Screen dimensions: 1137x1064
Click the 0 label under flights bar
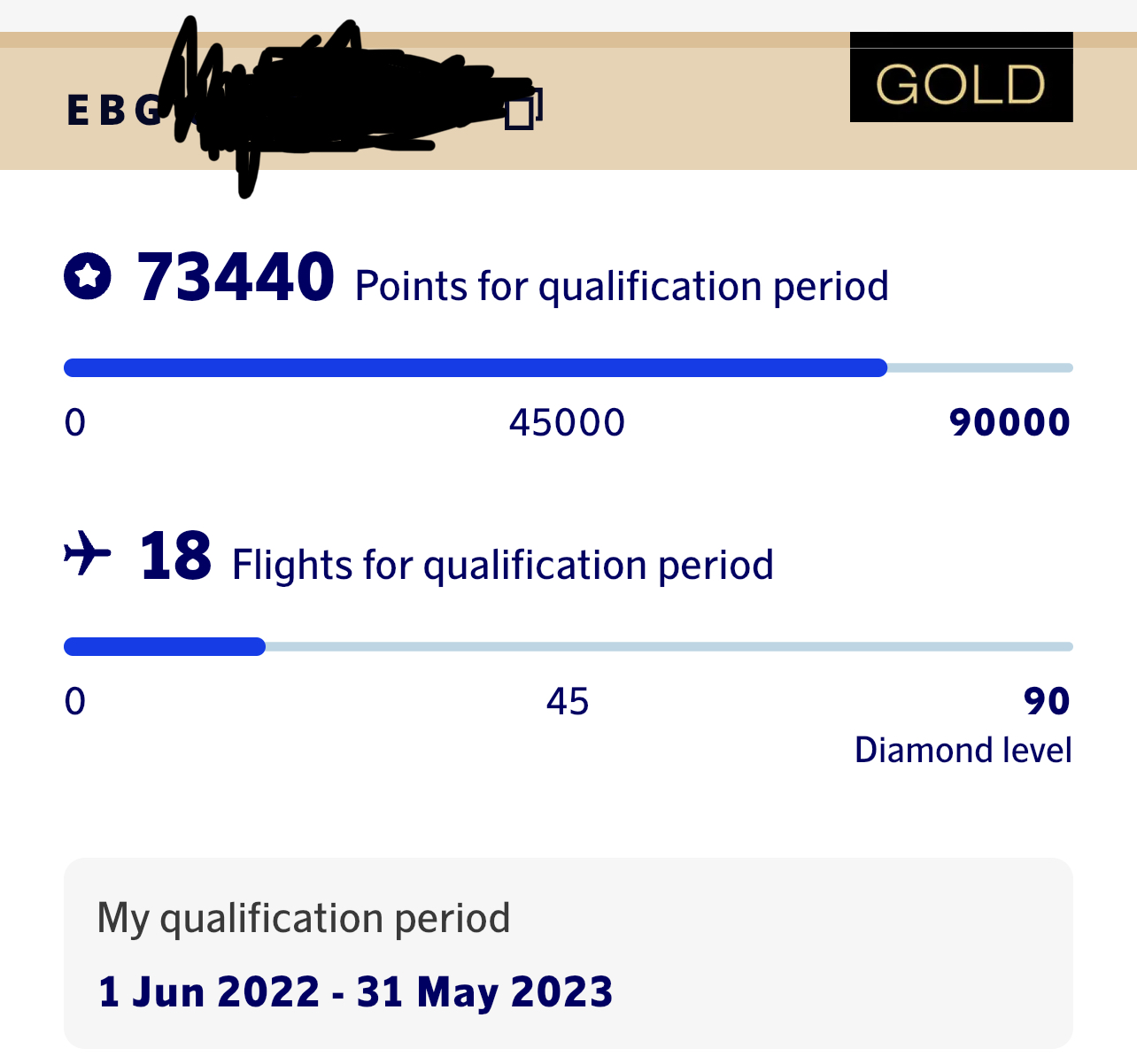click(75, 702)
